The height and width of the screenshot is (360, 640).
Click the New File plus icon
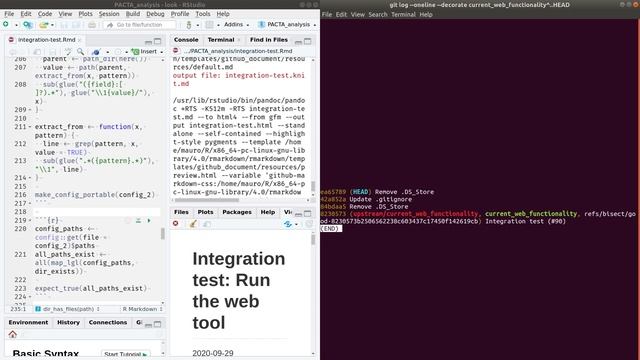6,24
